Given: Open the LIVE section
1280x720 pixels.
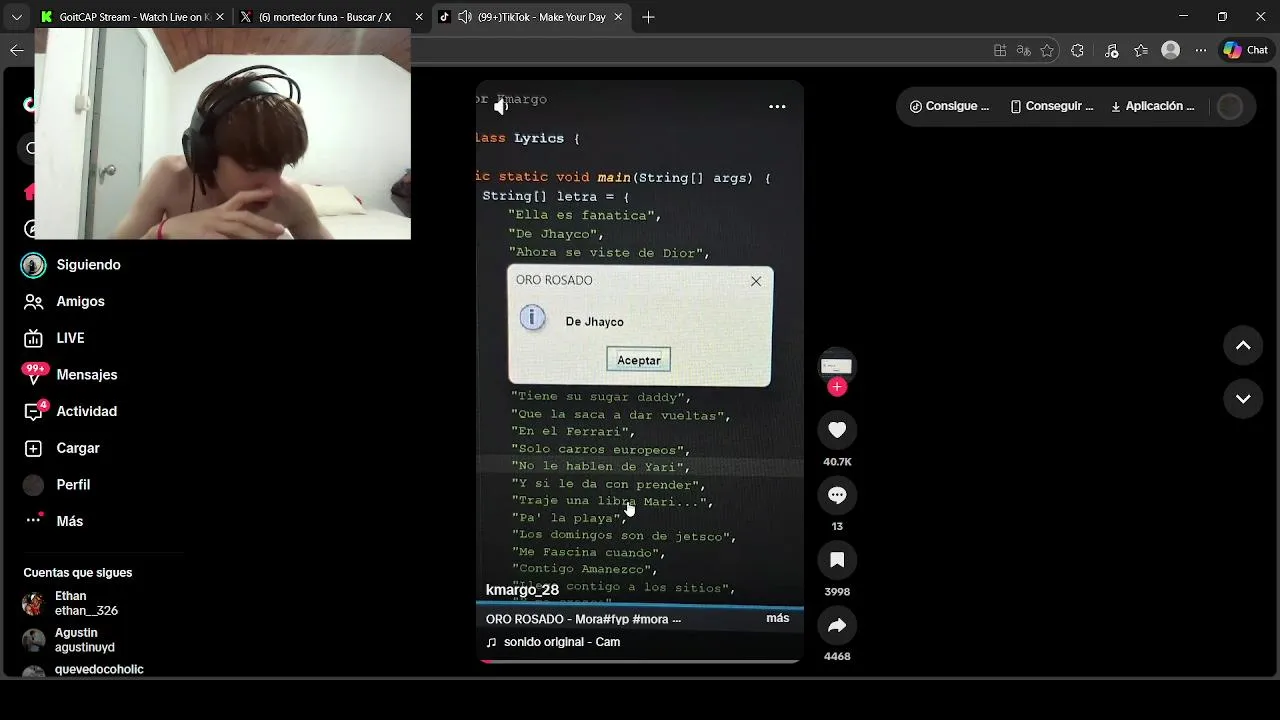Looking at the screenshot, I should (x=70, y=338).
